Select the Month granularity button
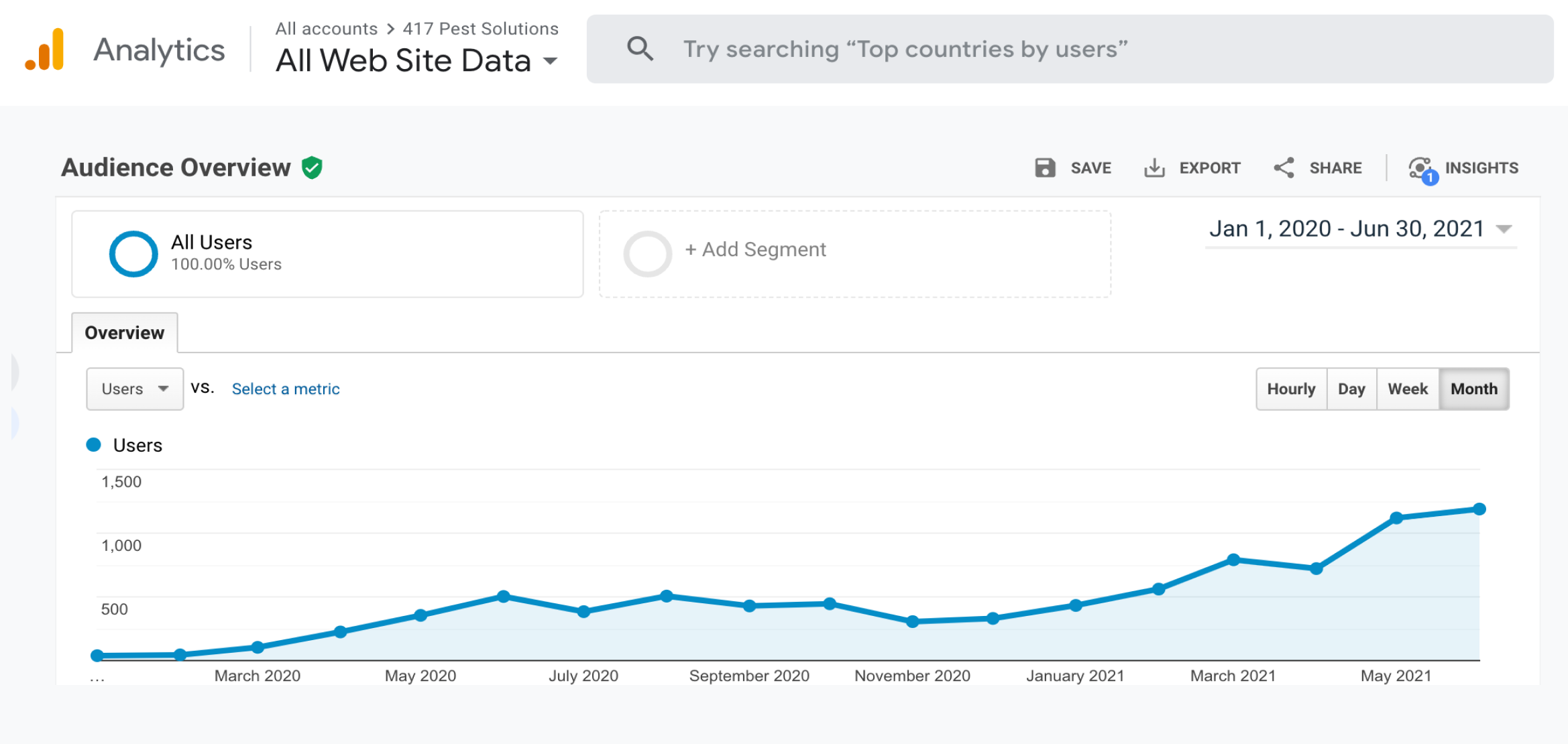 coord(1473,389)
